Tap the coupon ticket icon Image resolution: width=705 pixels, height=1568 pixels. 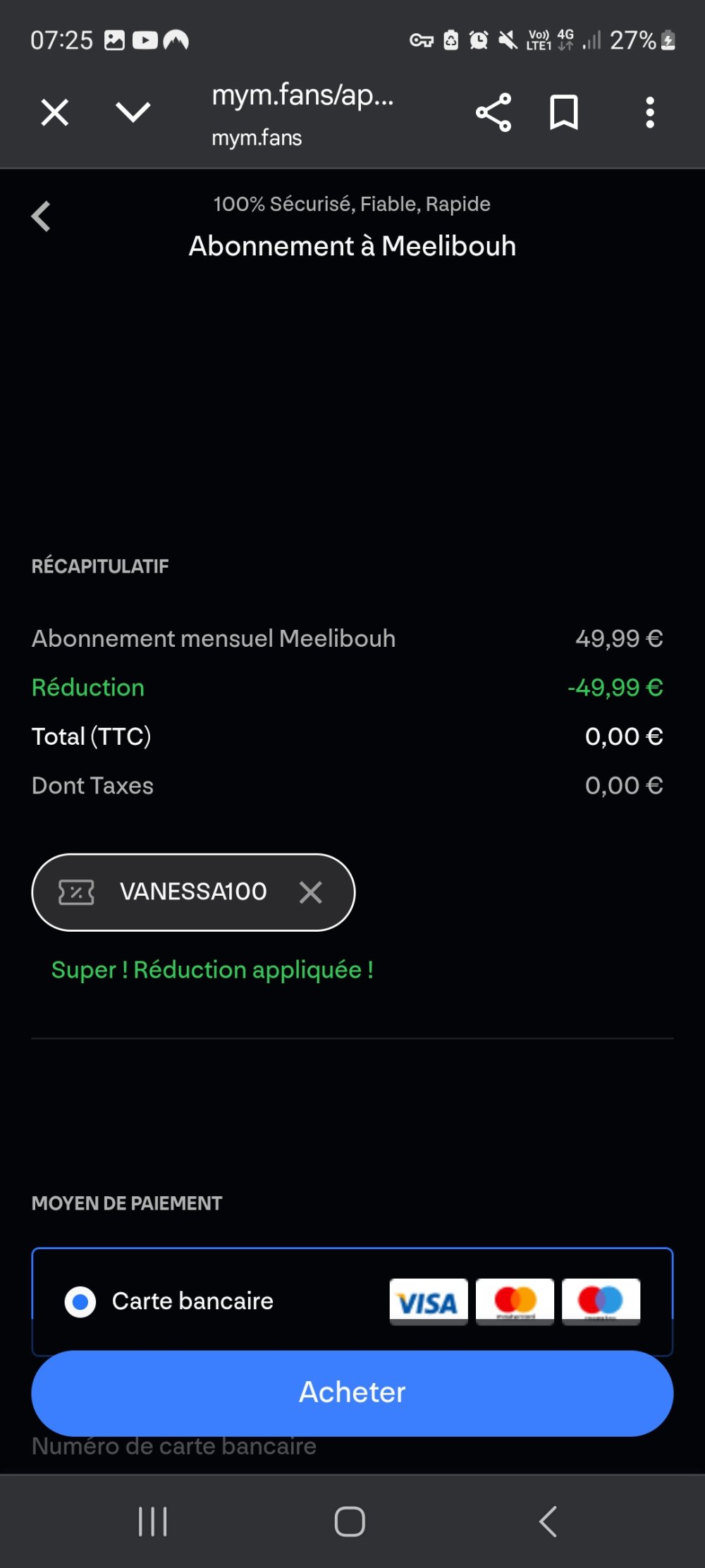(x=76, y=892)
